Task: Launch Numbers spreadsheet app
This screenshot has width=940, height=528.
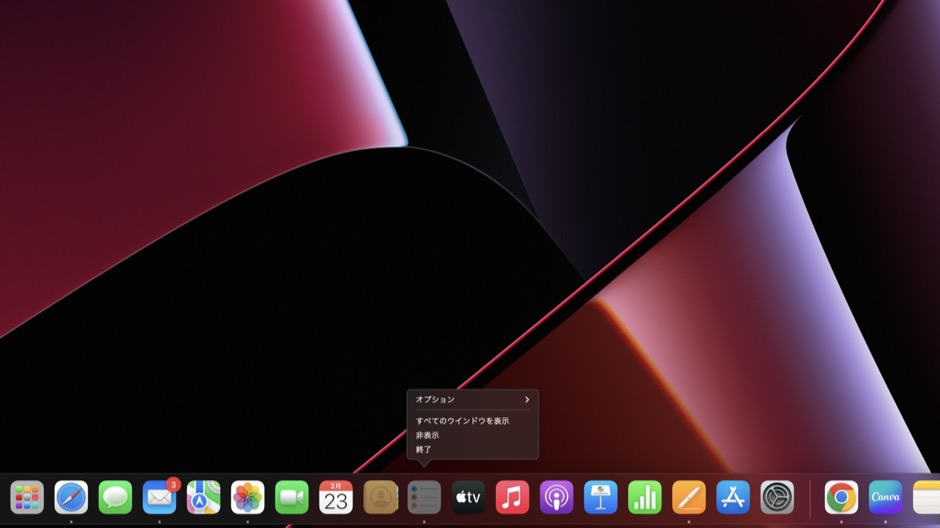Action: coord(644,497)
